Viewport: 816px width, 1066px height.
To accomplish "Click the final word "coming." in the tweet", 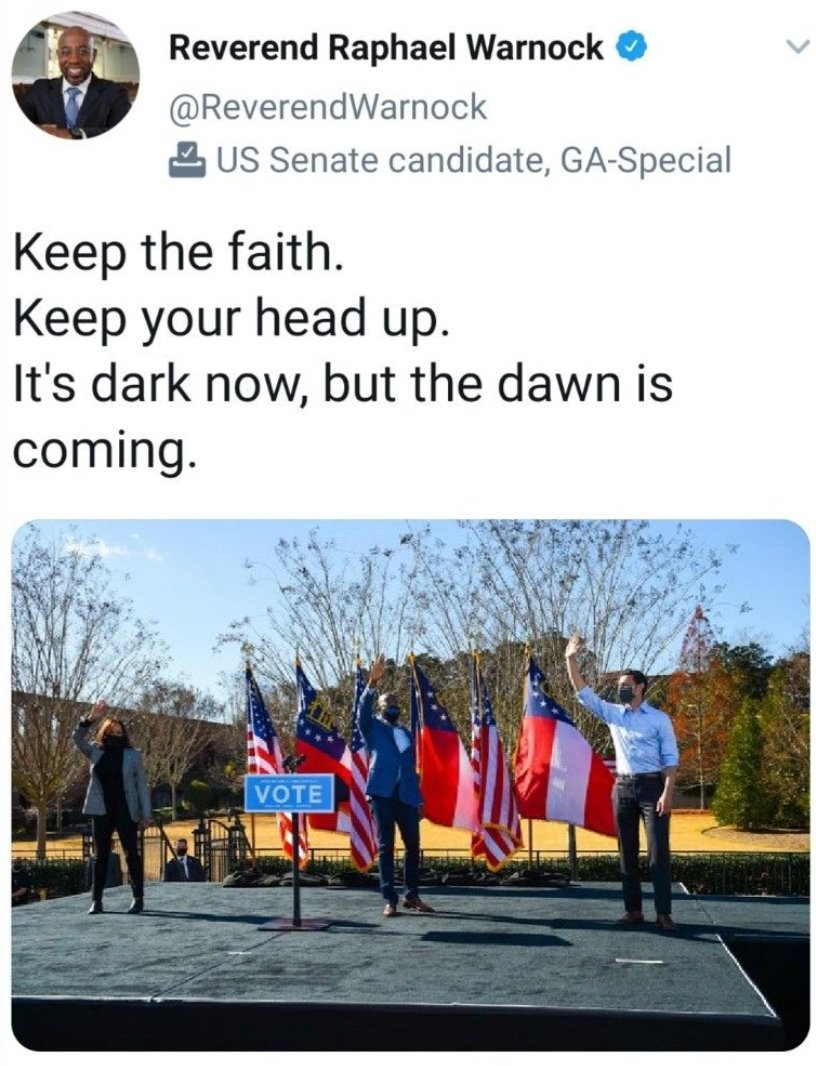I will pos(106,451).
